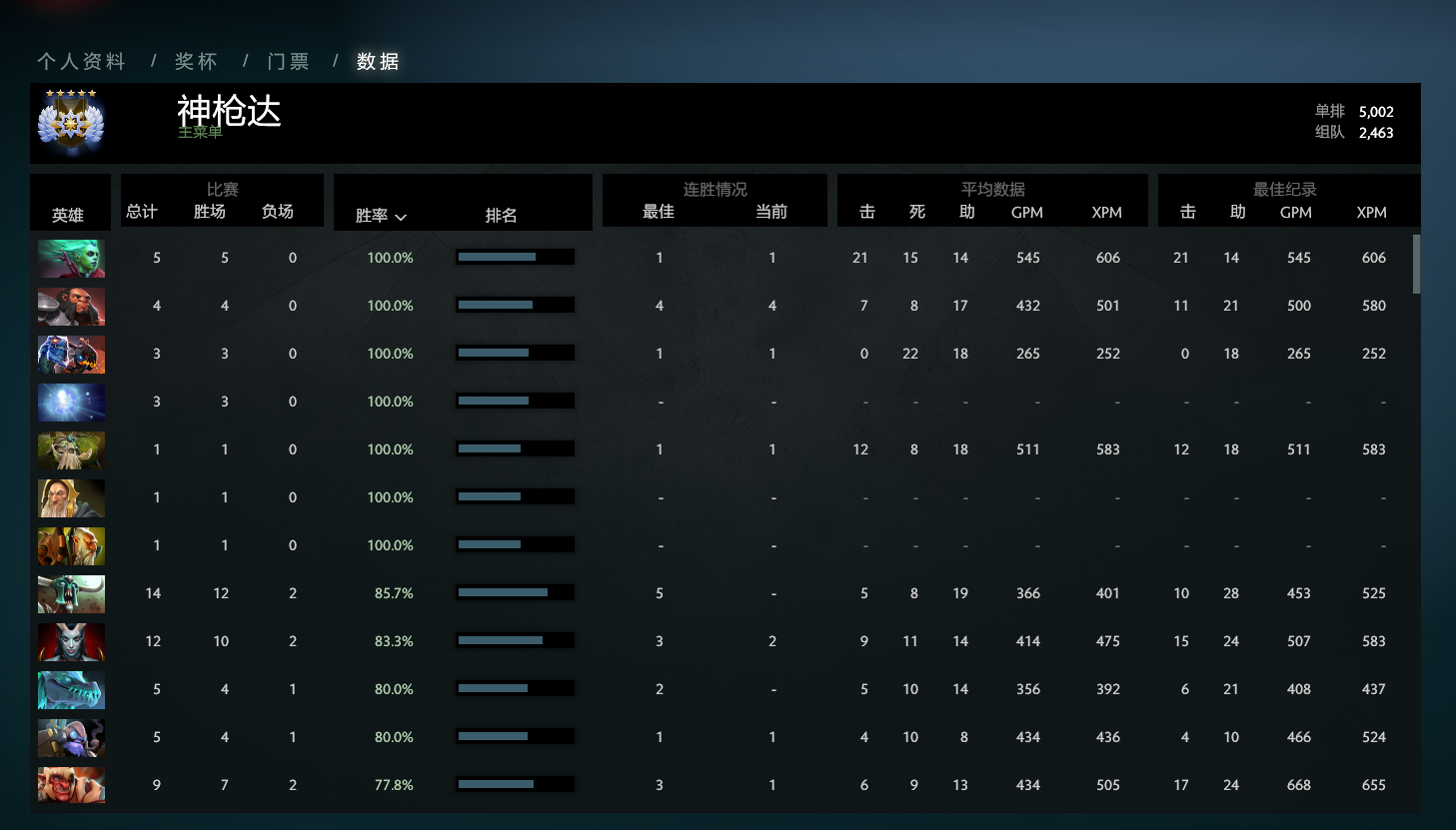Sort by XPM under 最佳纪录

tap(1372, 212)
